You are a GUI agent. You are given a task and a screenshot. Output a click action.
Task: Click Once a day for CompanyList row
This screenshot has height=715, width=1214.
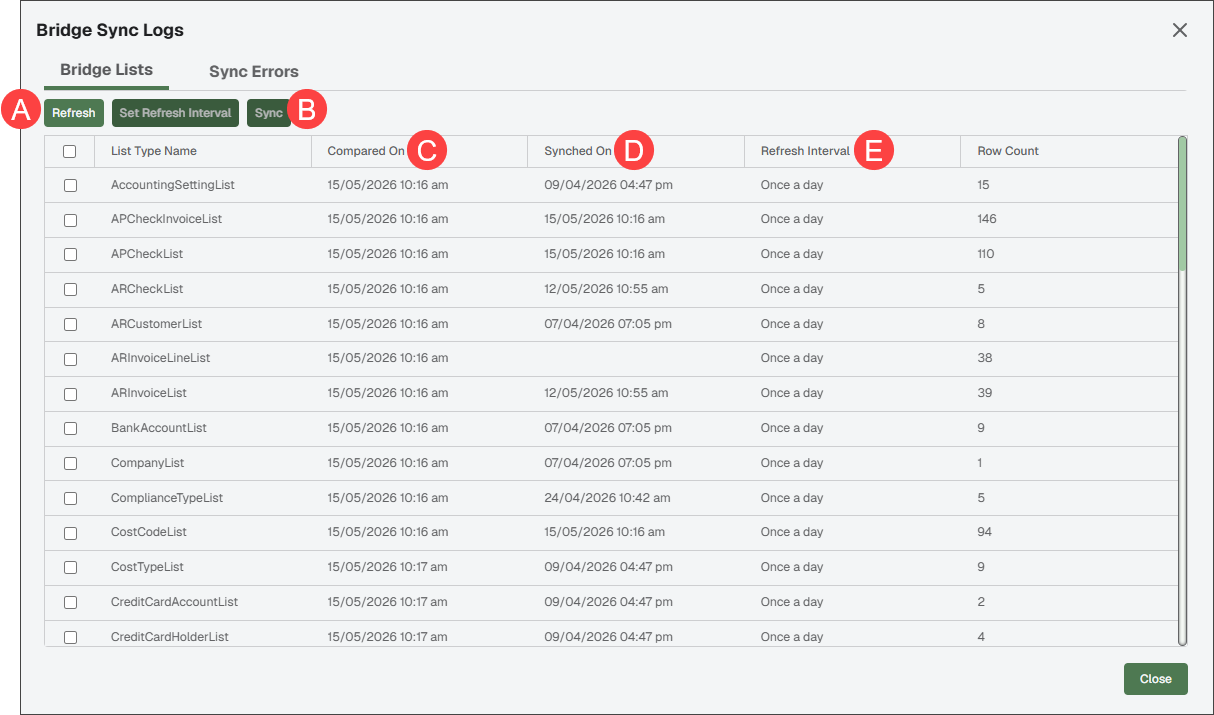pyautogui.click(x=792, y=463)
